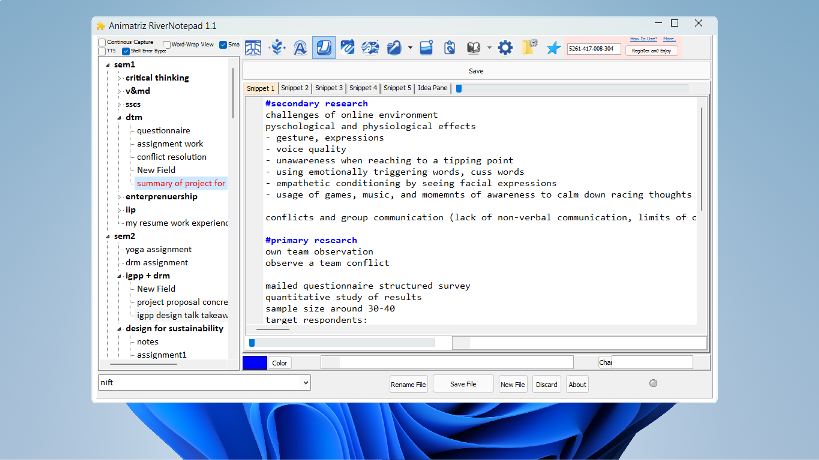
Task: Click the slider below the text editor
Action: click(x=342, y=343)
